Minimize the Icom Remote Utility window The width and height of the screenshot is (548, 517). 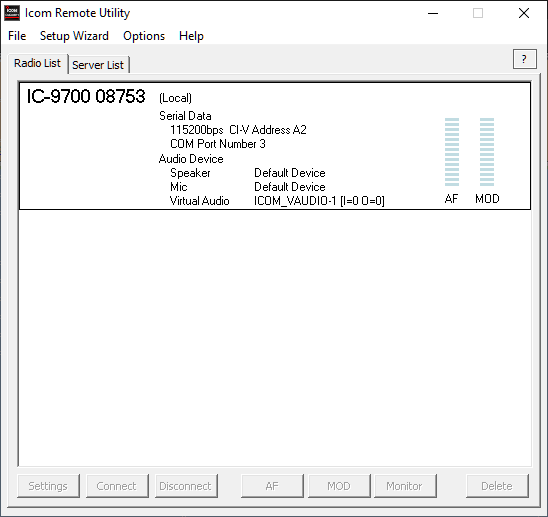[433, 13]
